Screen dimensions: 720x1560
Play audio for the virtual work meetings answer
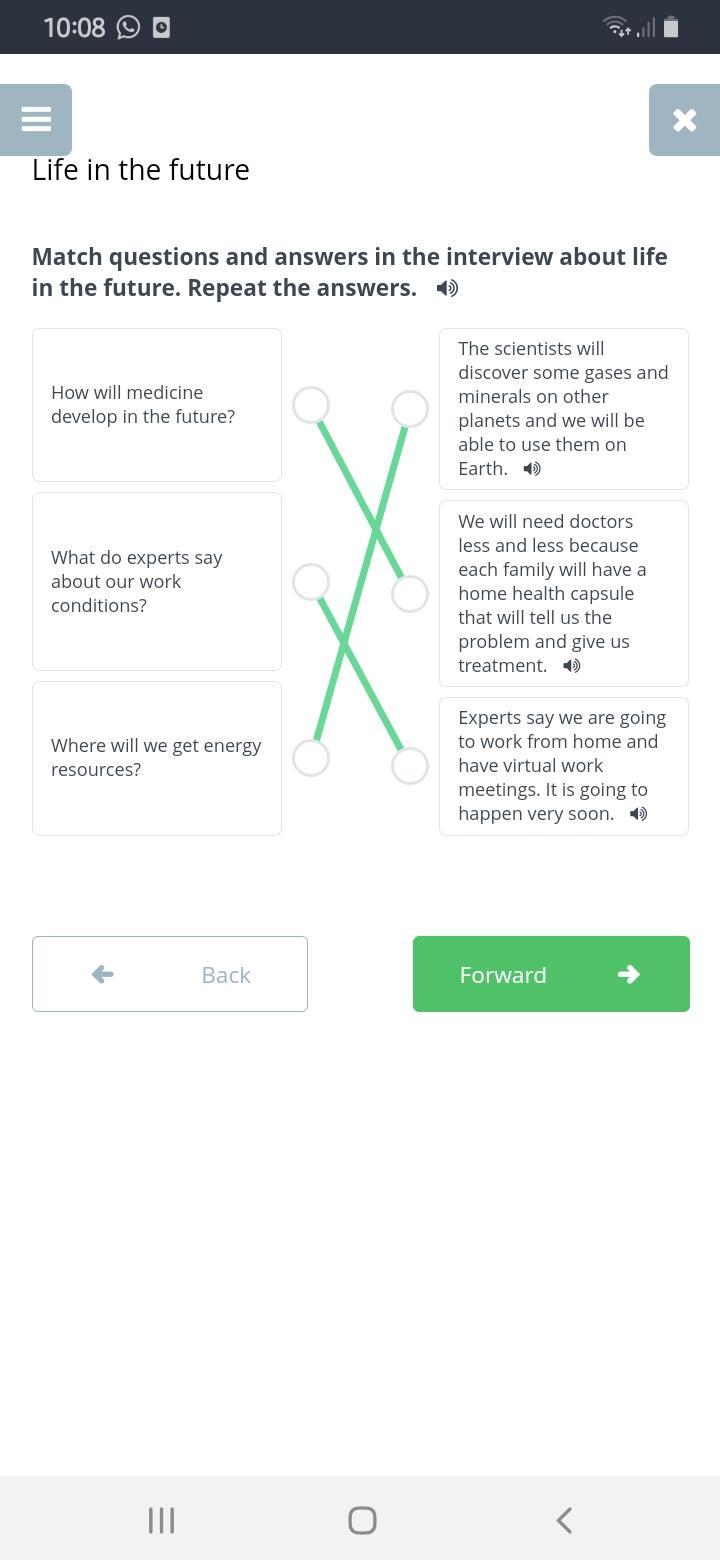point(638,814)
